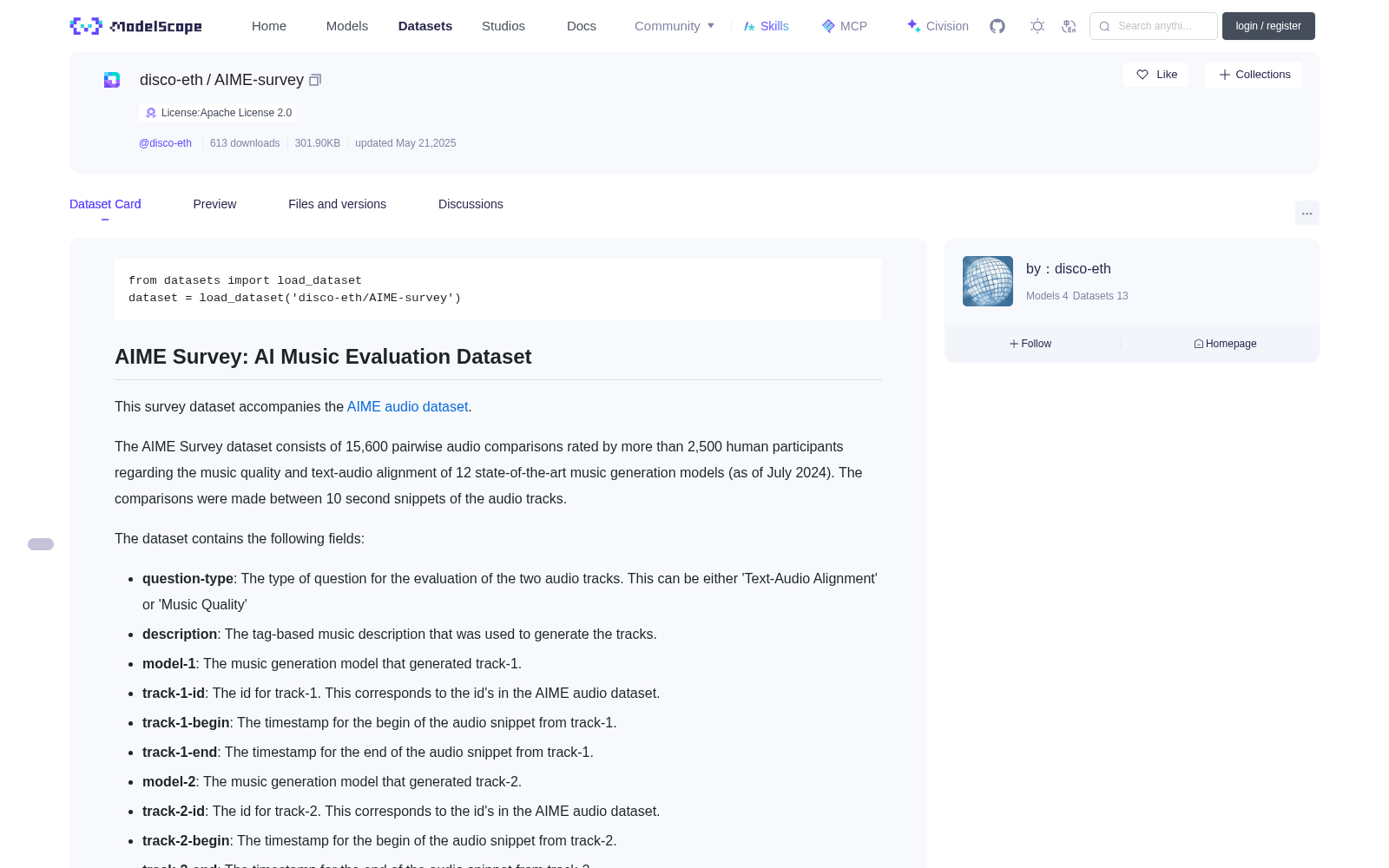Screen dimensions: 1389x868
Task: Open the Docs menu item
Action: 582,26
